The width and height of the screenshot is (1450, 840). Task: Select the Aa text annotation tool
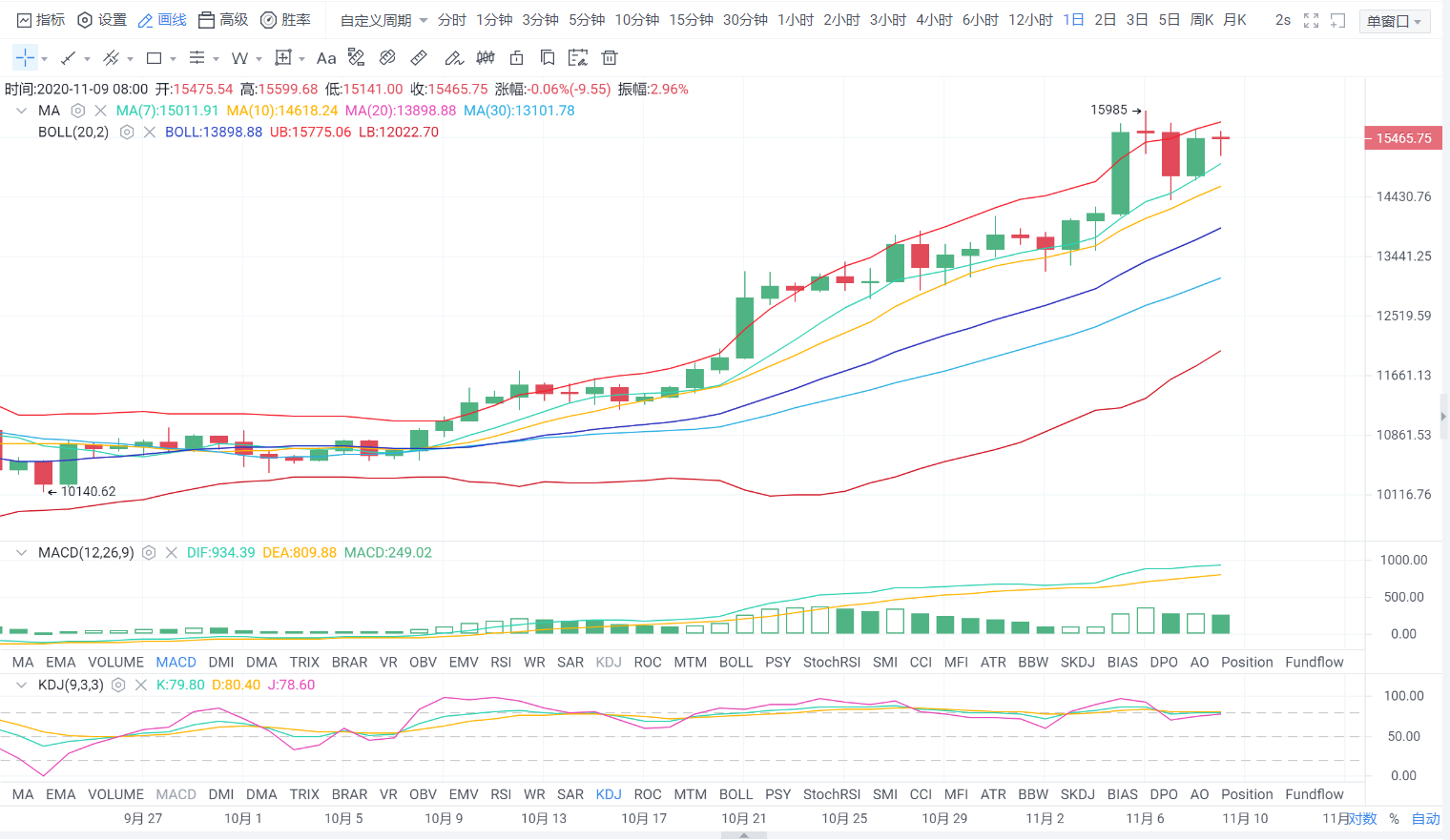(x=326, y=58)
